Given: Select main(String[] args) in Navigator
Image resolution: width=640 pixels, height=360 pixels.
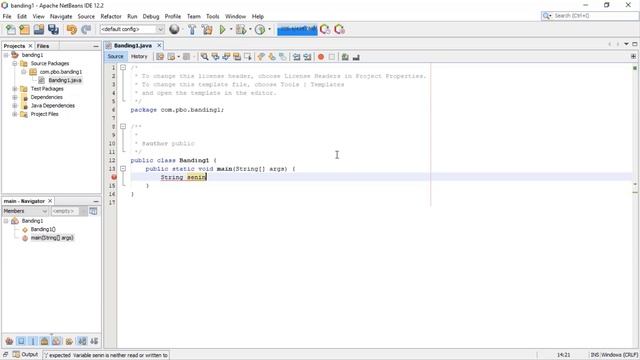Looking at the screenshot, I should [x=52, y=238].
